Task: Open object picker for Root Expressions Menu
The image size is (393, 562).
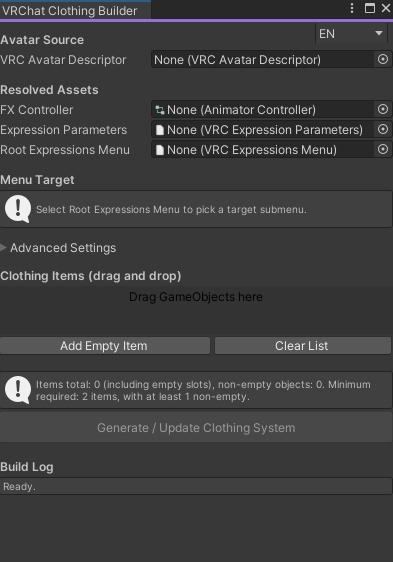Action: click(x=383, y=149)
